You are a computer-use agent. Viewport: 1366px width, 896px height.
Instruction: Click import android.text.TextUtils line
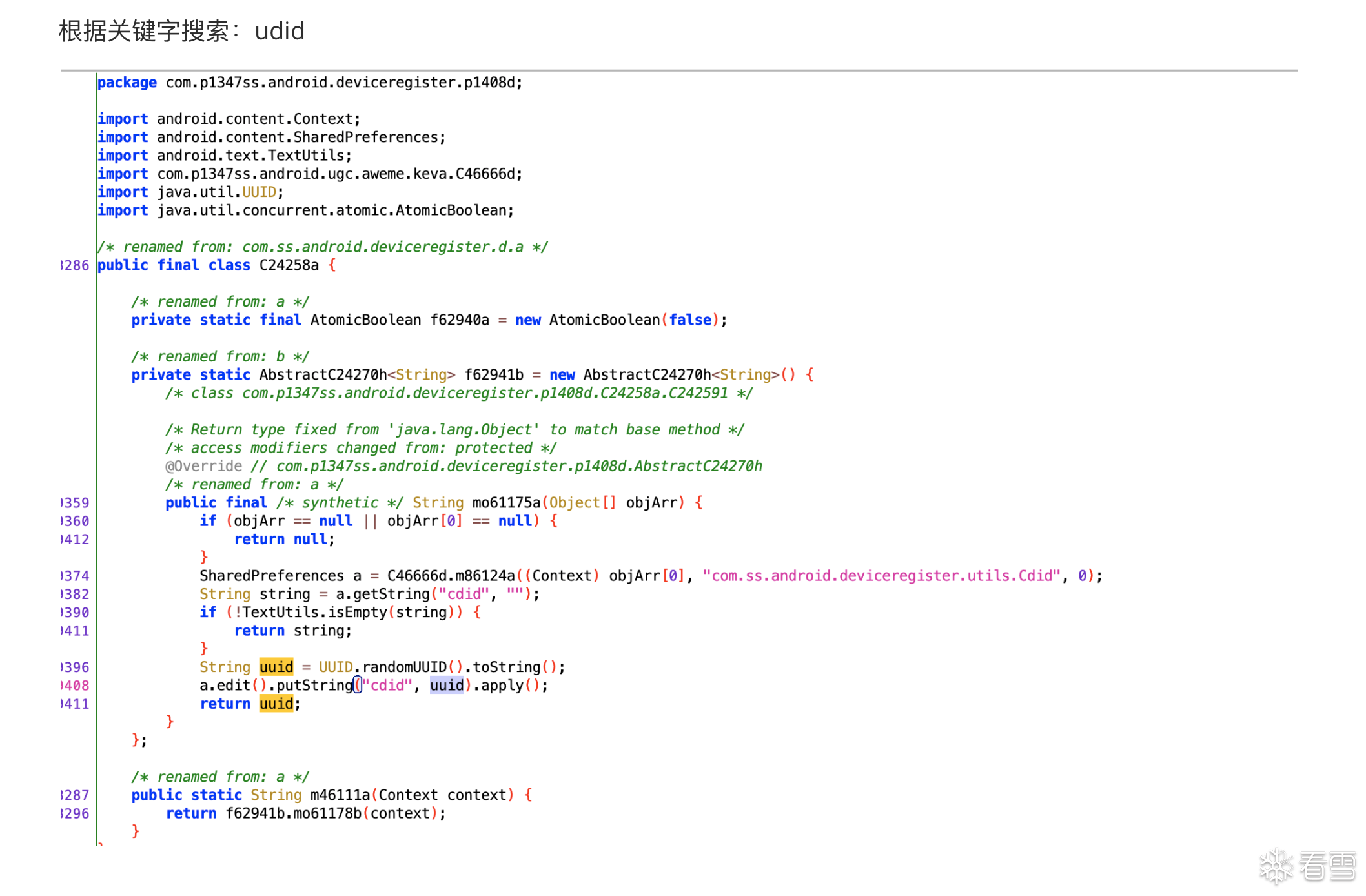pos(225,156)
